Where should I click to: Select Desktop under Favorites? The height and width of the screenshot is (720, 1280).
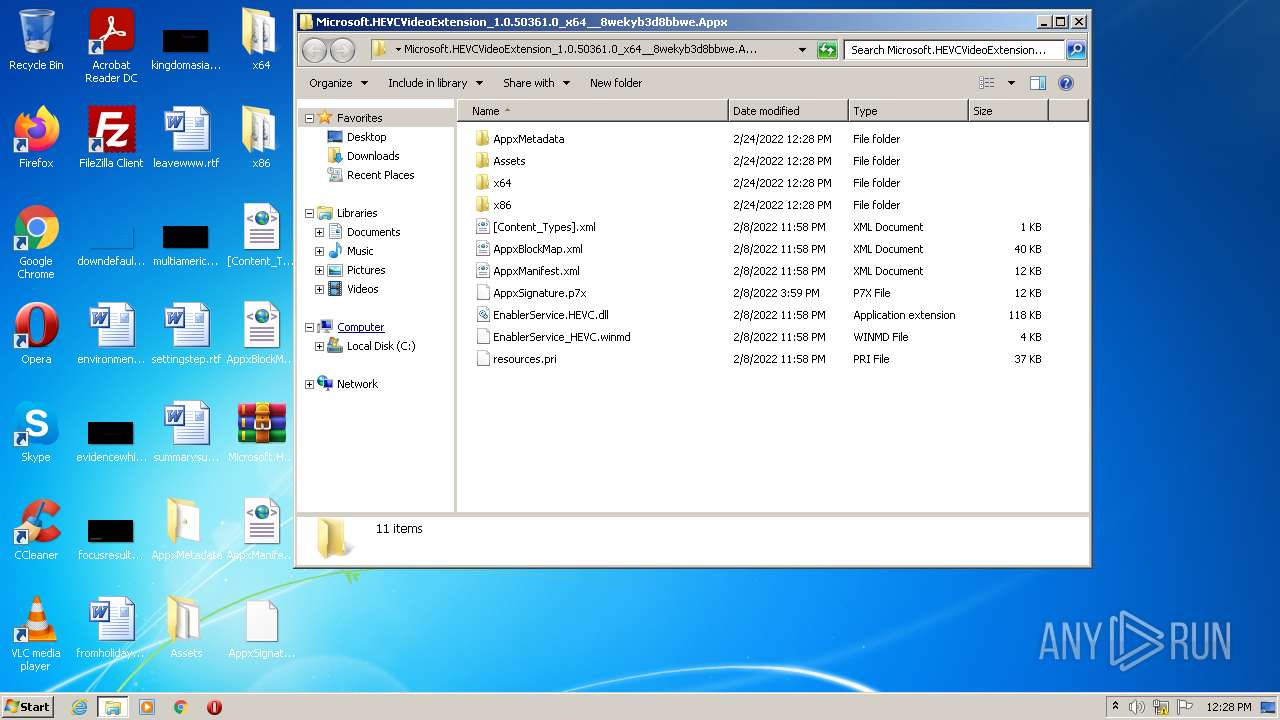point(366,137)
